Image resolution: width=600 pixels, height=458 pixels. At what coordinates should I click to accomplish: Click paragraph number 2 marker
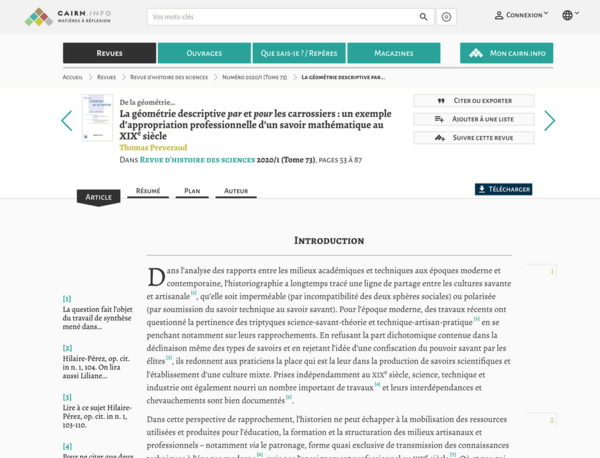(552, 420)
